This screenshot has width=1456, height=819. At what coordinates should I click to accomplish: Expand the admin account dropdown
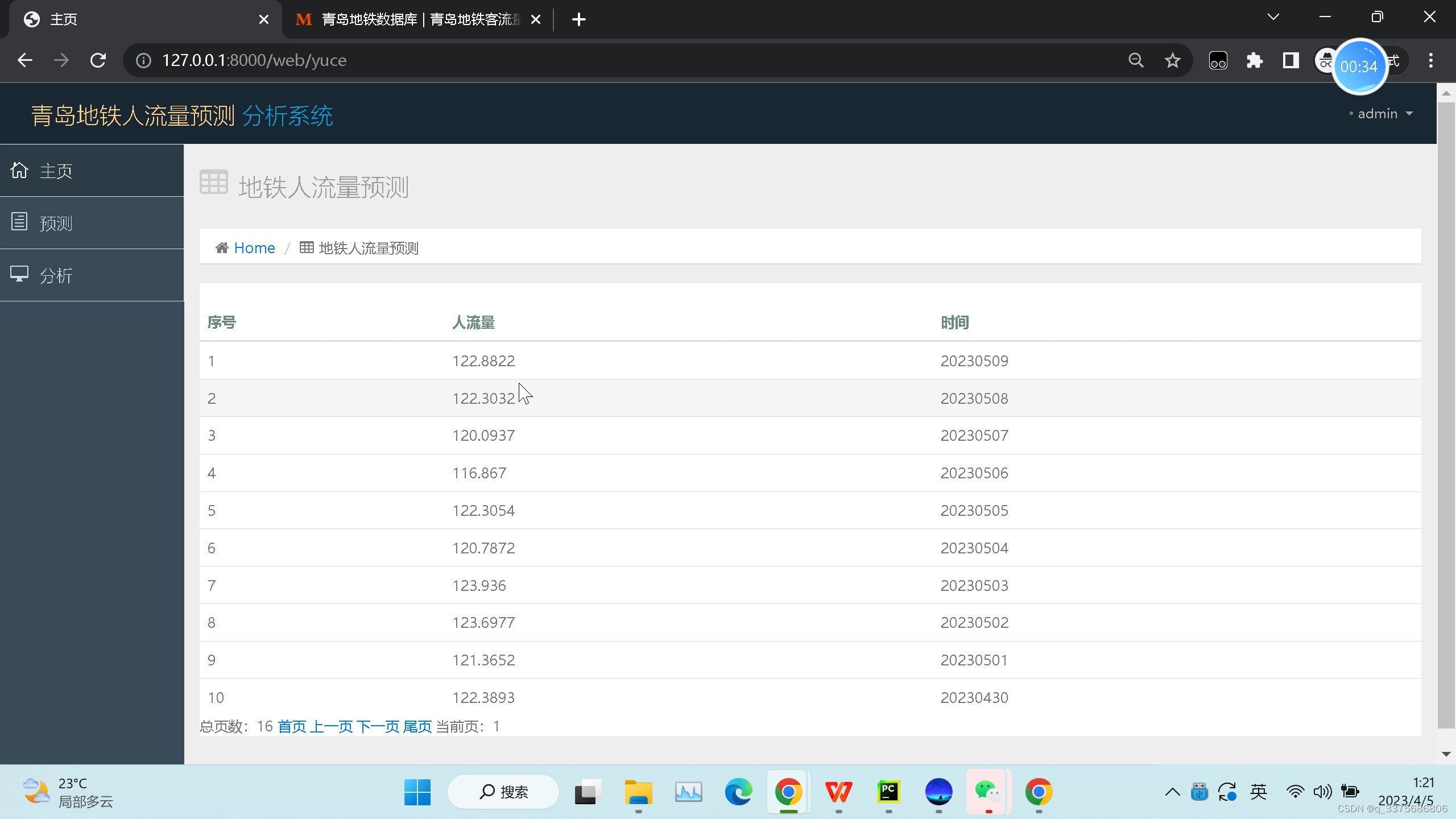pos(1382,113)
